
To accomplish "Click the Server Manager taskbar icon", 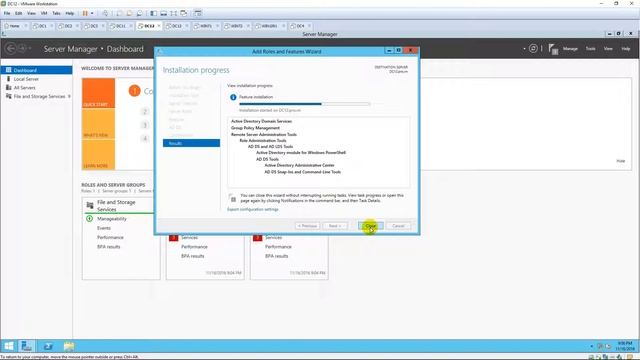I will pyautogui.click(x=27, y=346).
